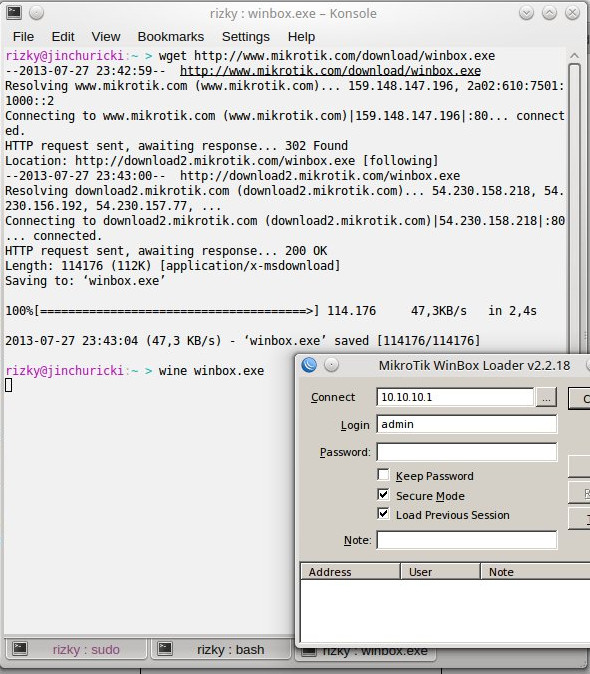Click the Login field containing admin
Screen dimensions: 590x674
467,424
